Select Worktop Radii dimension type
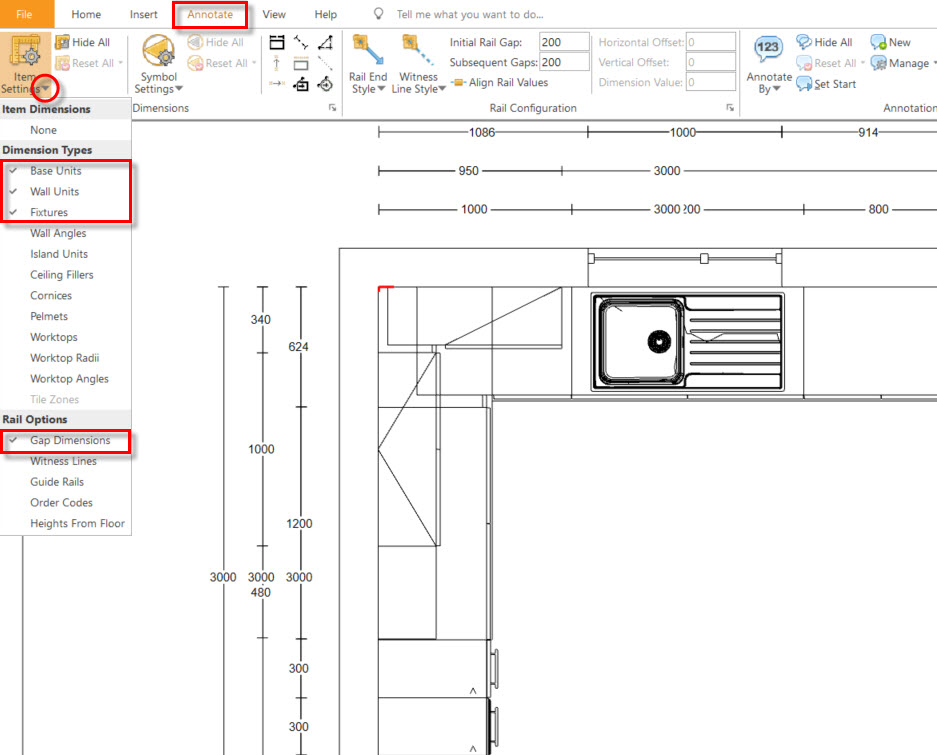This screenshot has height=755, width=937. coord(66,358)
